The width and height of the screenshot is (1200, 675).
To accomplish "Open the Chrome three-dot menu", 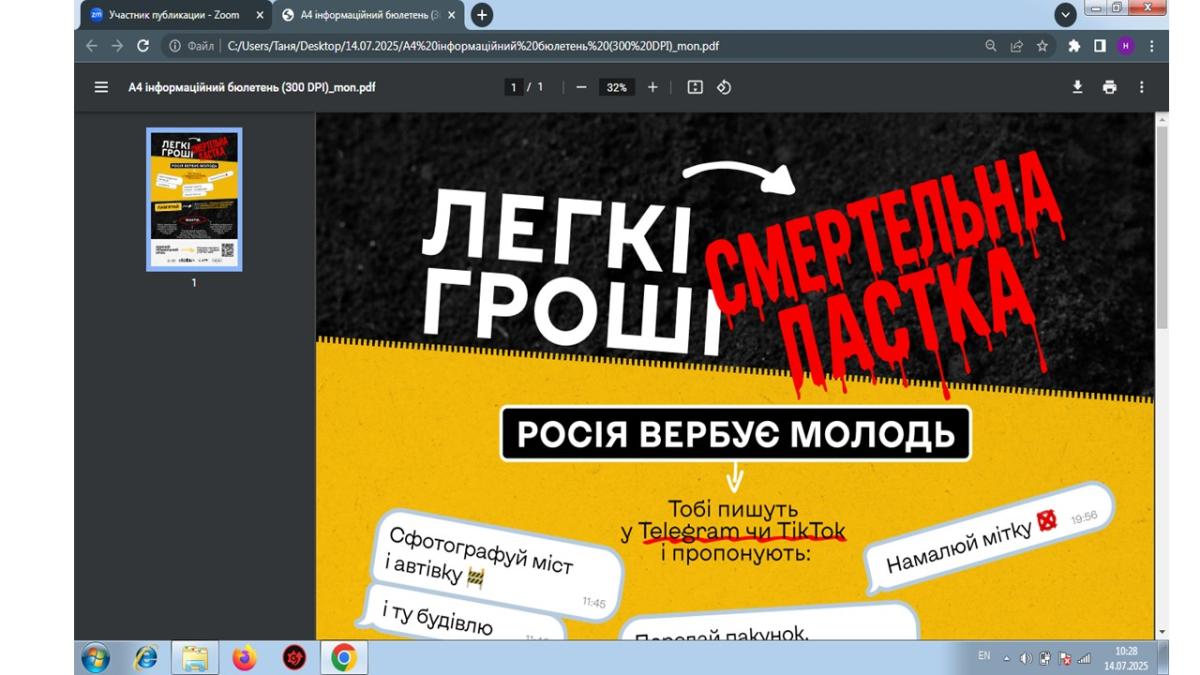I will point(1152,46).
